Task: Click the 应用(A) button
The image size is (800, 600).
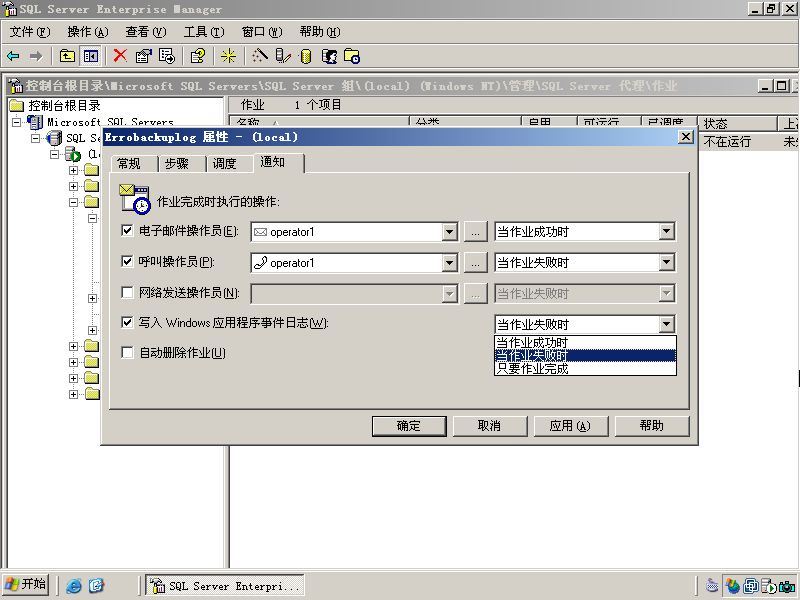Action: coord(570,426)
